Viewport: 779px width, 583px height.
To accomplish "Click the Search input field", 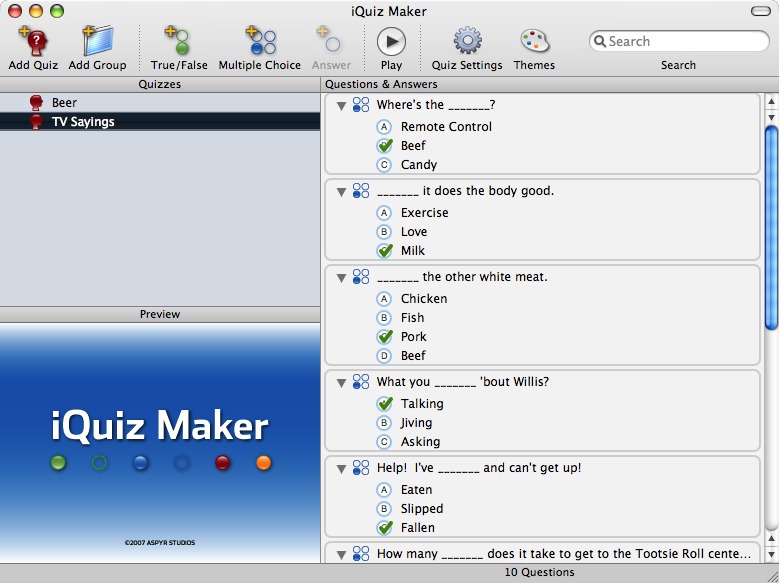I will (x=679, y=41).
